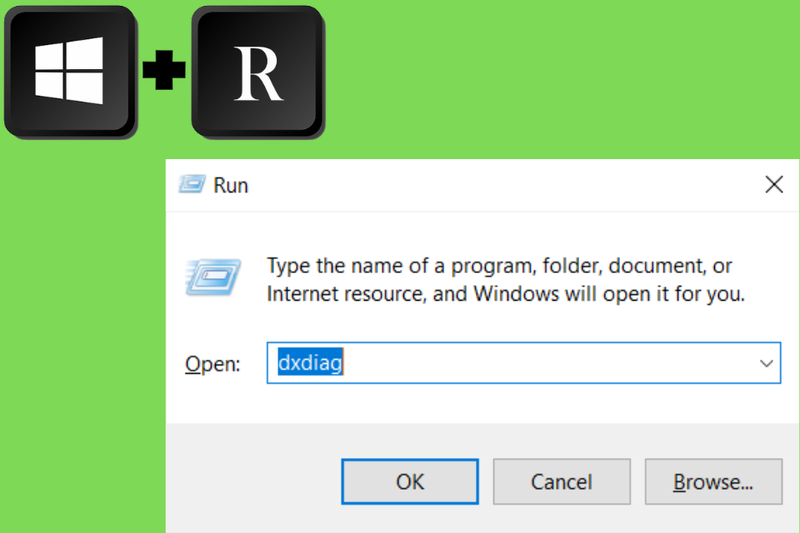Click the Run icon in title bar
Image resolution: width=800 pixels, height=533 pixels.
coord(192,185)
